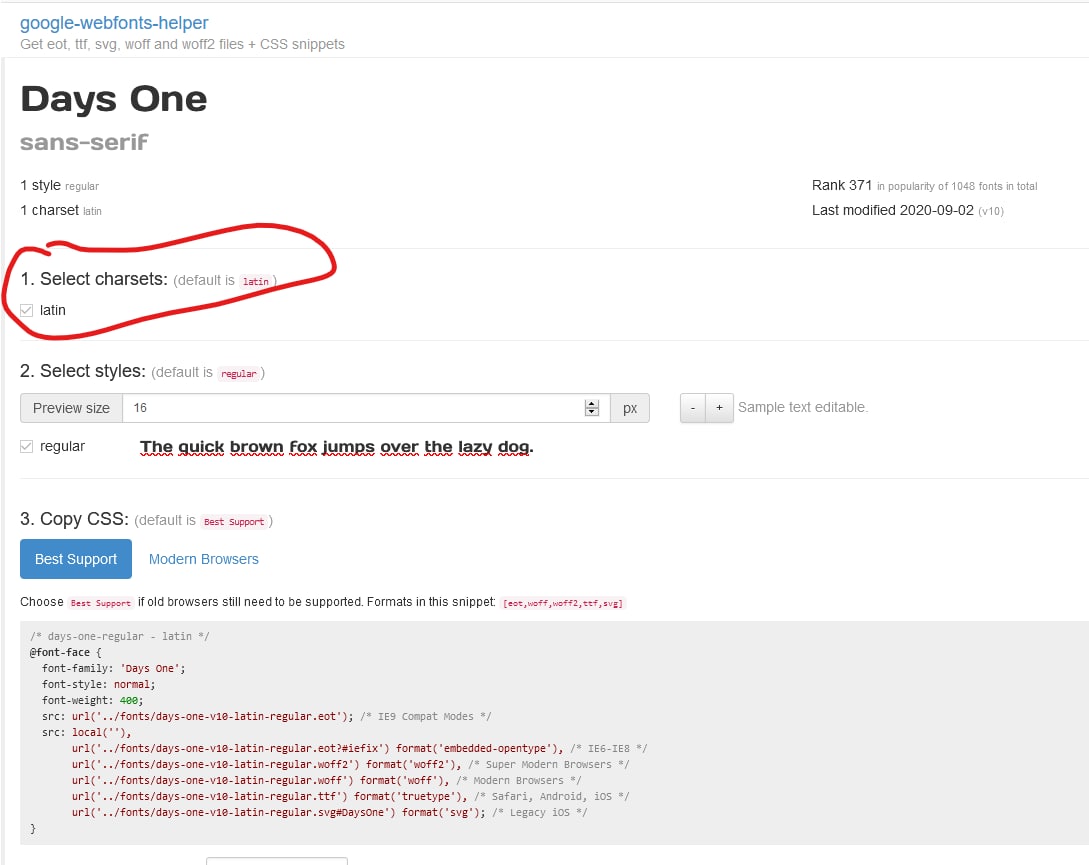Screen dimensions: 1089x865
Task: Click the truetype ttf url line
Action: point(351,796)
